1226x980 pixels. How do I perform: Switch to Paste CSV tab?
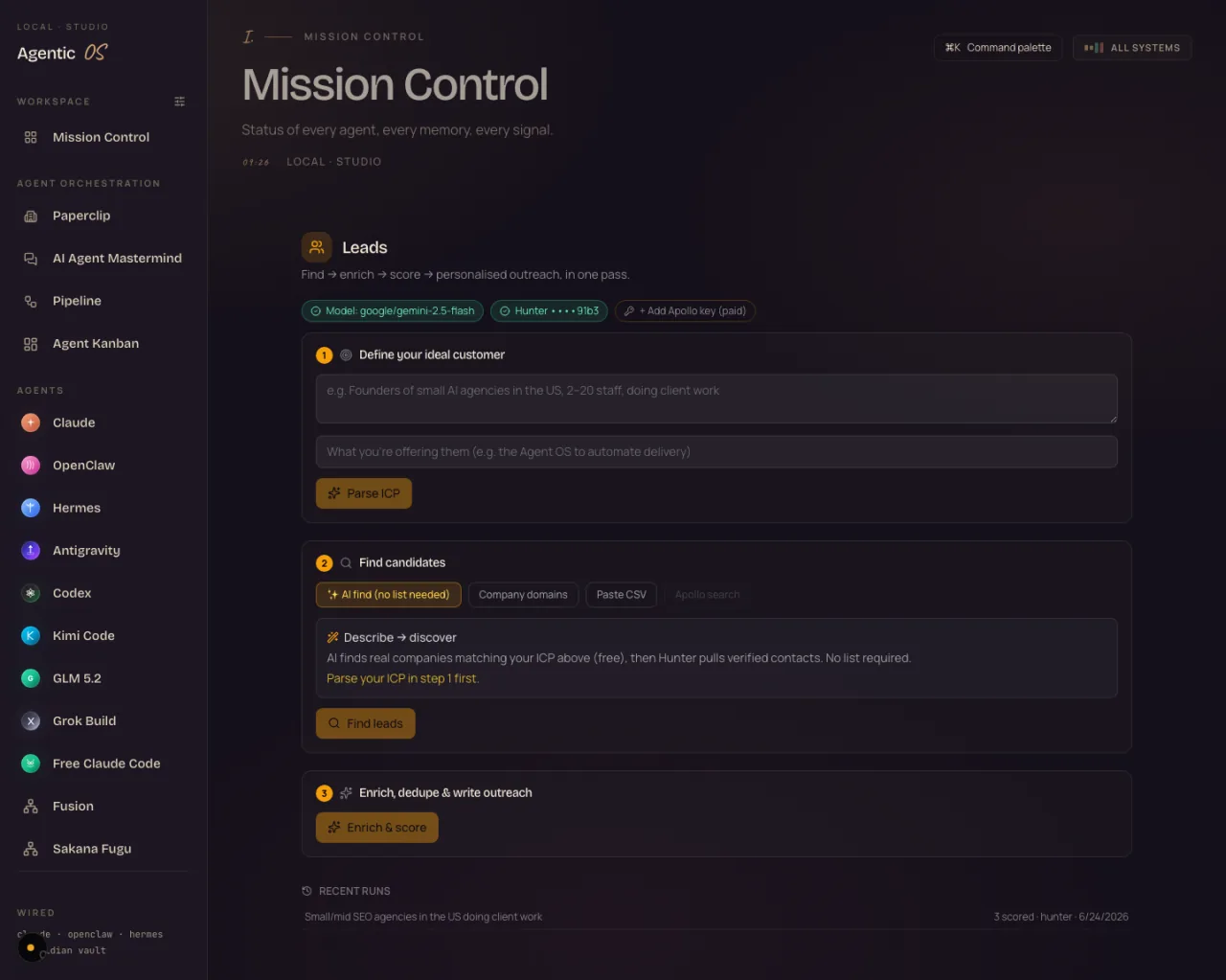pyautogui.click(x=622, y=595)
